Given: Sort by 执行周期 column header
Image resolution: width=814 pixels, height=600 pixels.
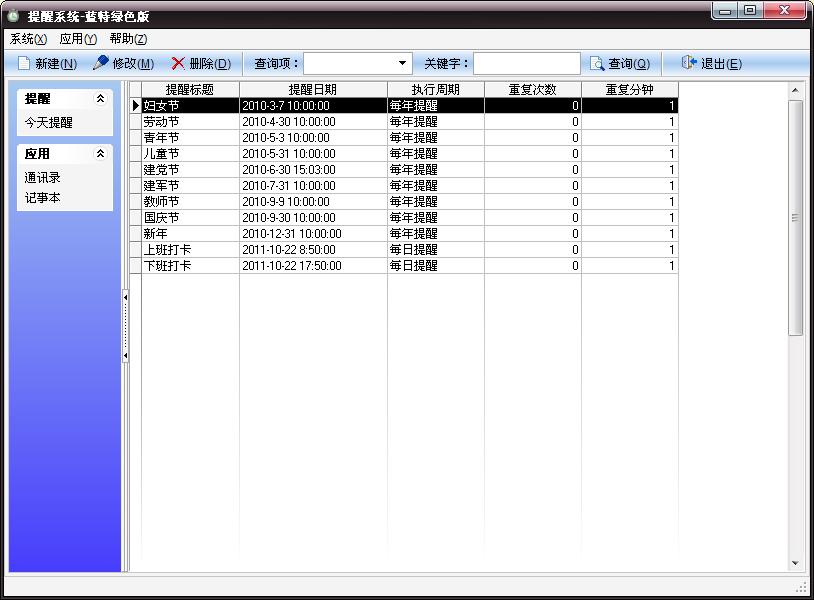Looking at the screenshot, I should (436, 89).
